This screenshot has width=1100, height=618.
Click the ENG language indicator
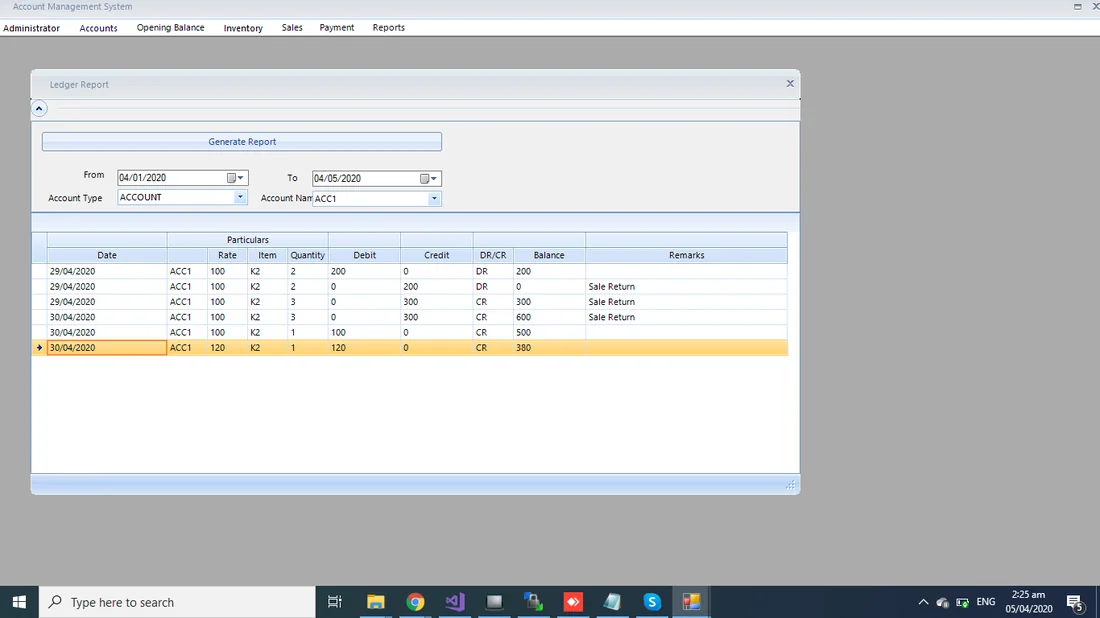tap(986, 602)
